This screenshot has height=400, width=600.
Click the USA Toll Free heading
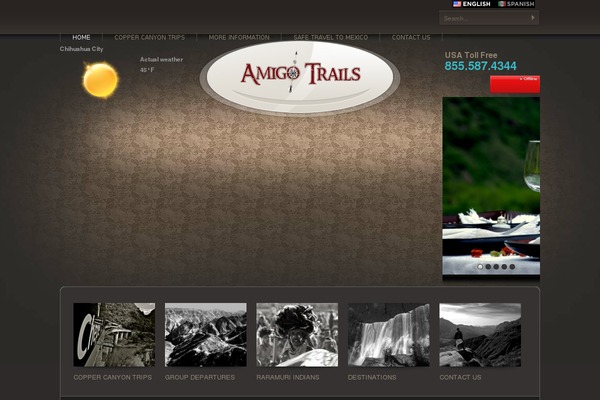(471, 55)
